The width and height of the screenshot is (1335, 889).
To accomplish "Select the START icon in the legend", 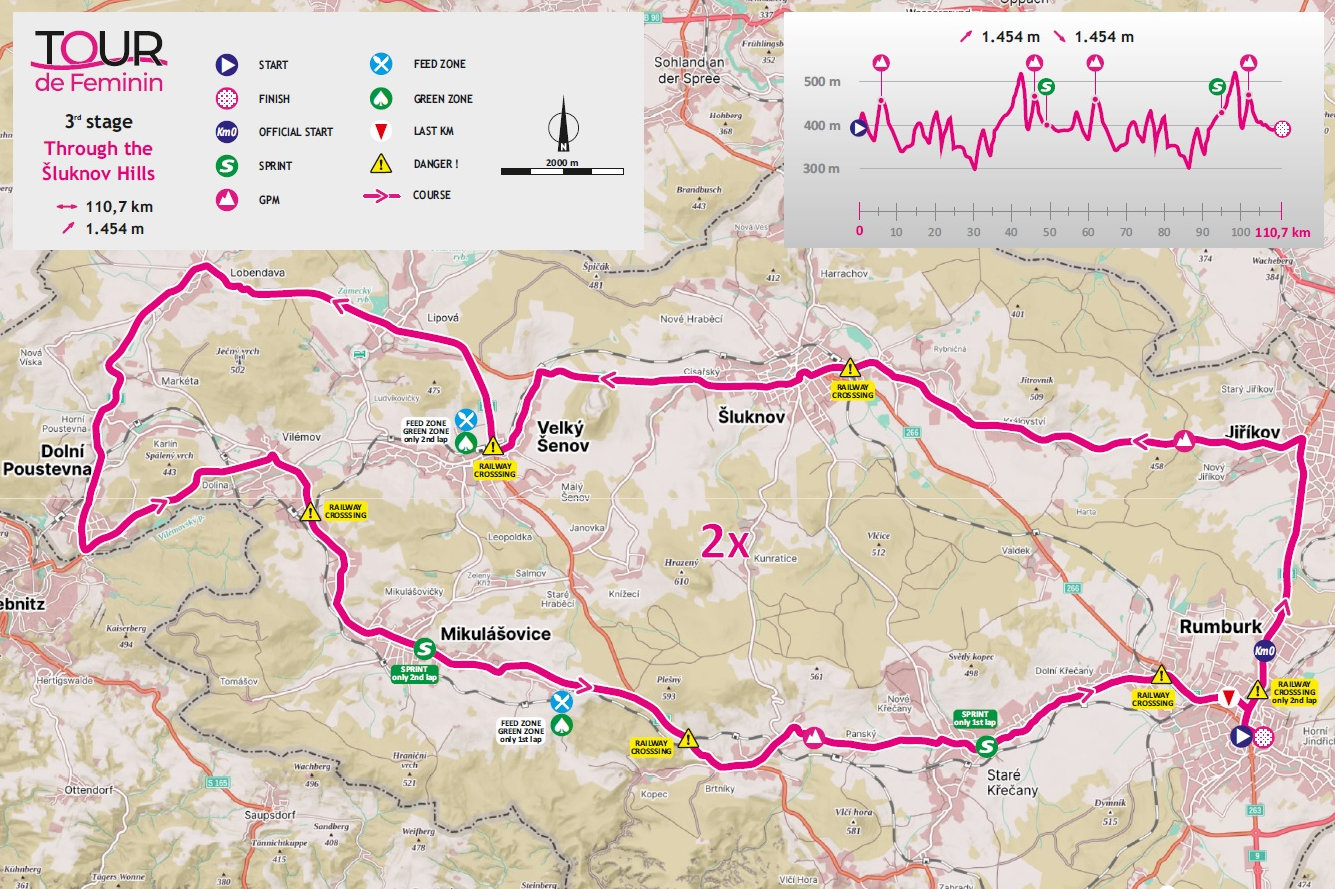I will pos(227,65).
